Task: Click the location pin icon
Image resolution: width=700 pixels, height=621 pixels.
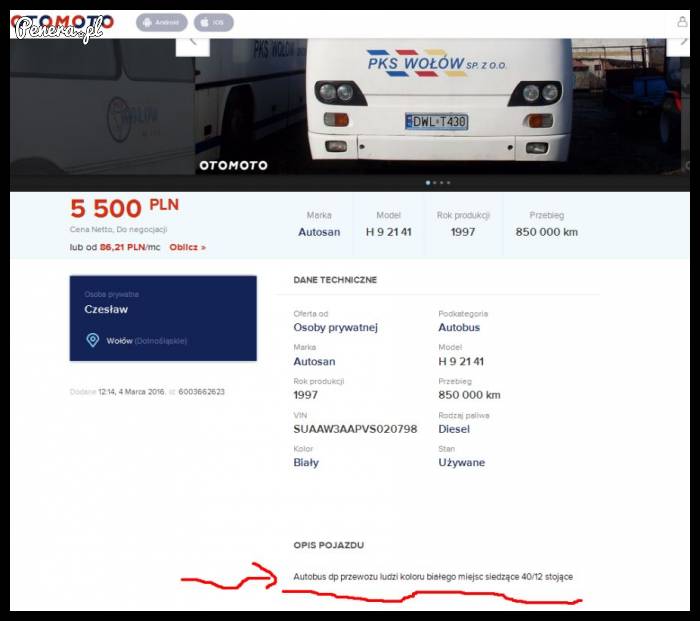Action: [92, 340]
